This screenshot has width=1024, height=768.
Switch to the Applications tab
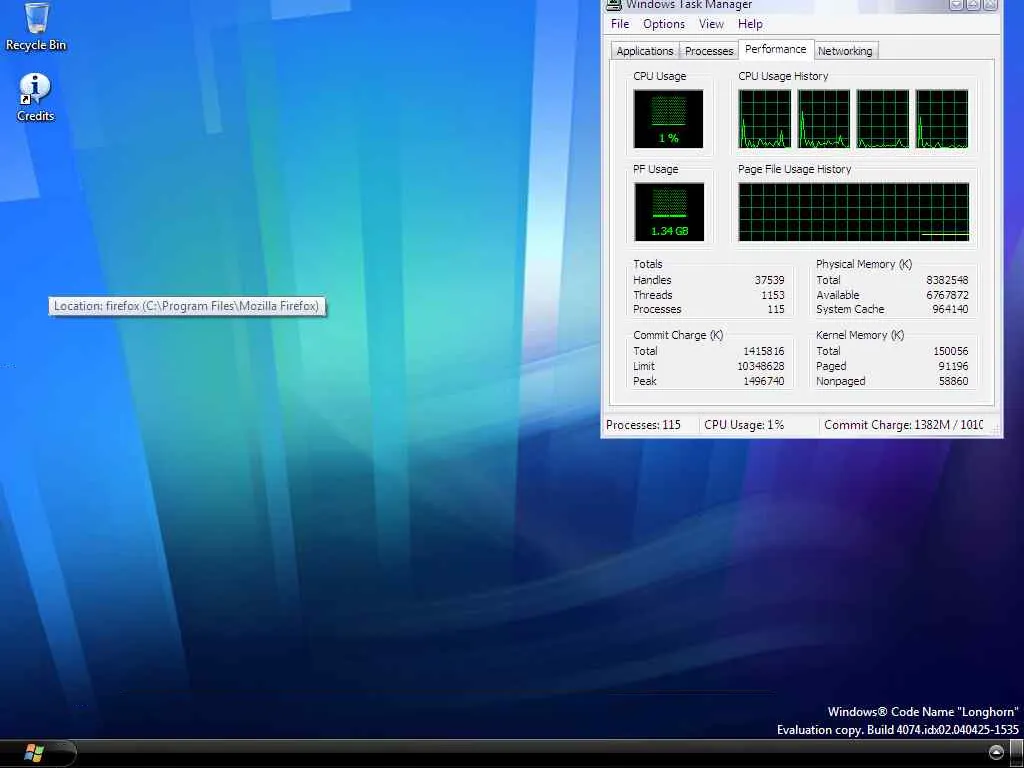click(644, 51)
